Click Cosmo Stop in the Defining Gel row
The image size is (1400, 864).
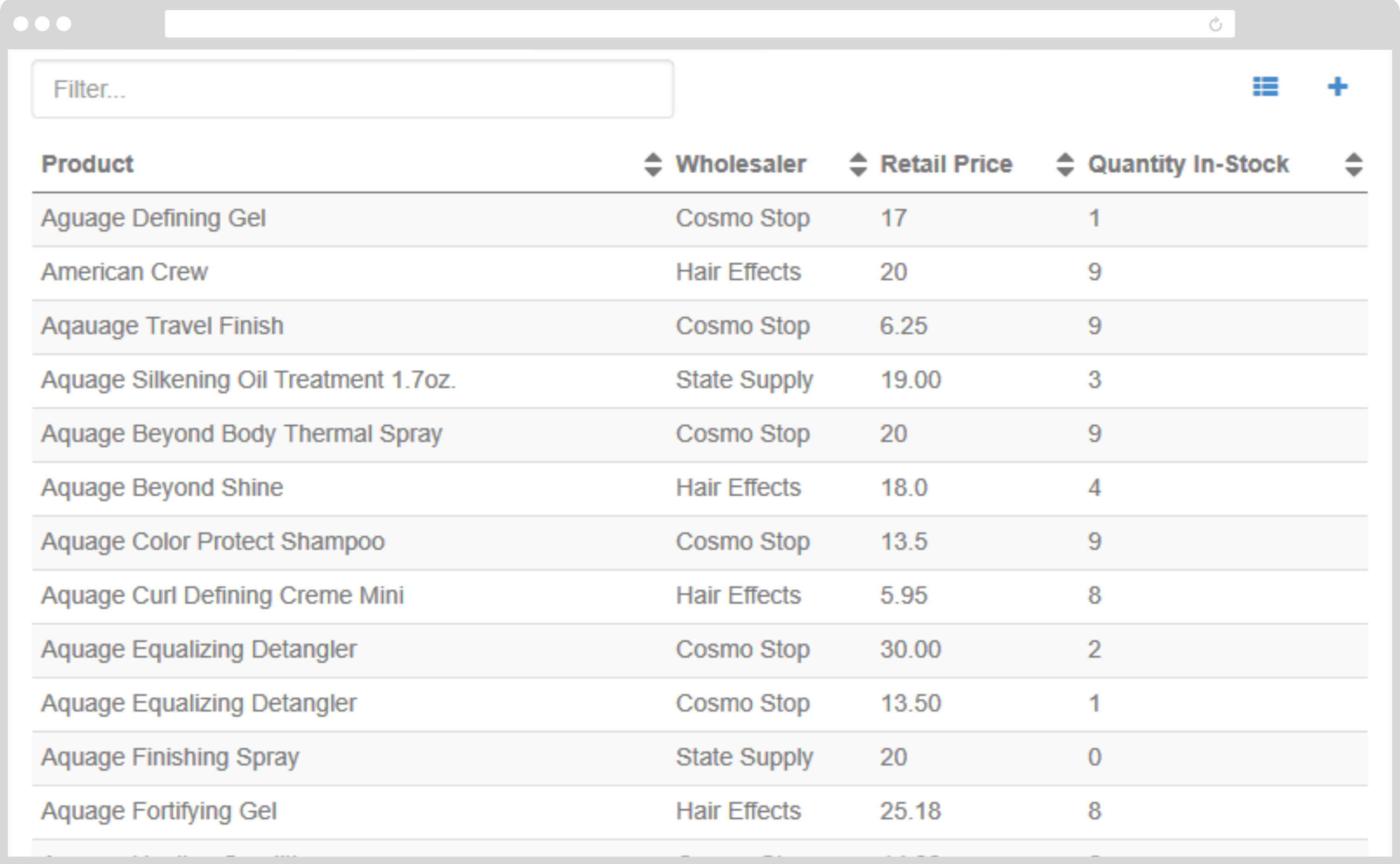tap(742, 219)
